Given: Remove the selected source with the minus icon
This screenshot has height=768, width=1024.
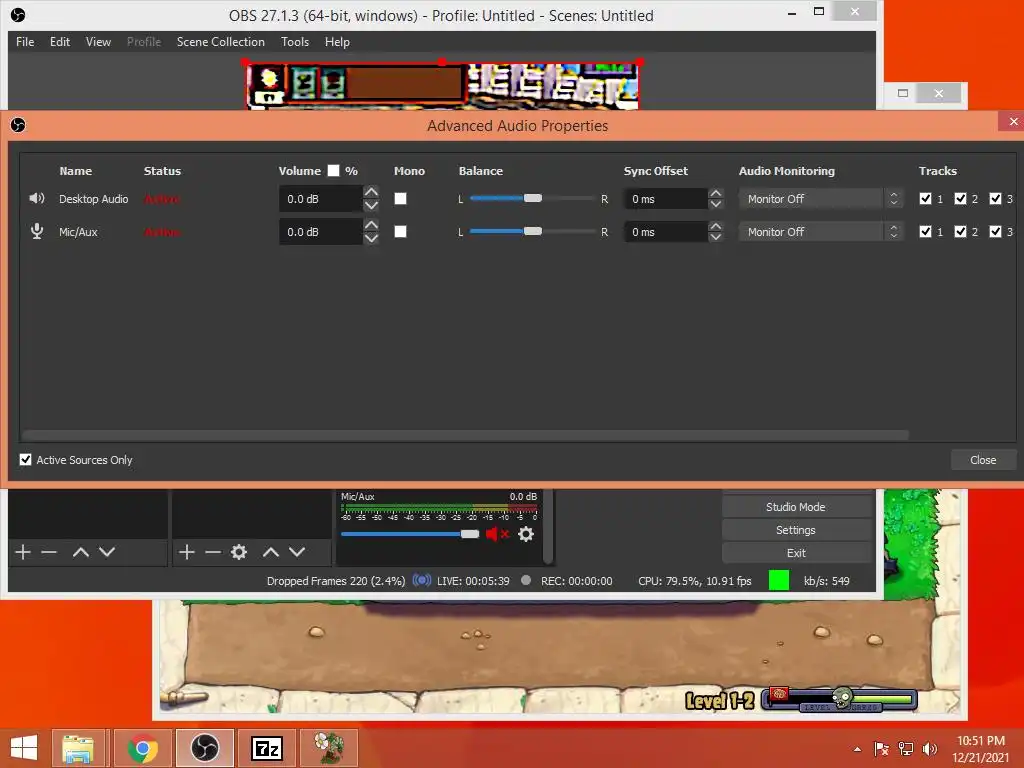Looking at the screenshot, I should click(x=213, y=552).
